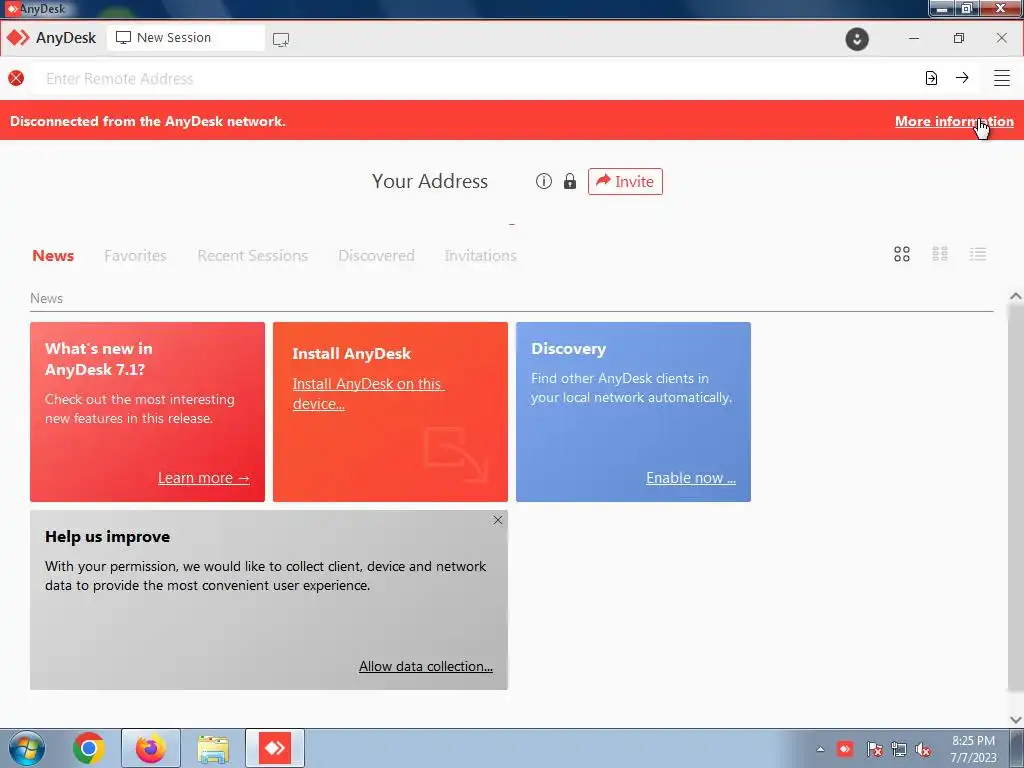The width and height of the screenshot is (1024, 768).
Task: Open Firefox from the taskbar
Action: coord(151,748)
